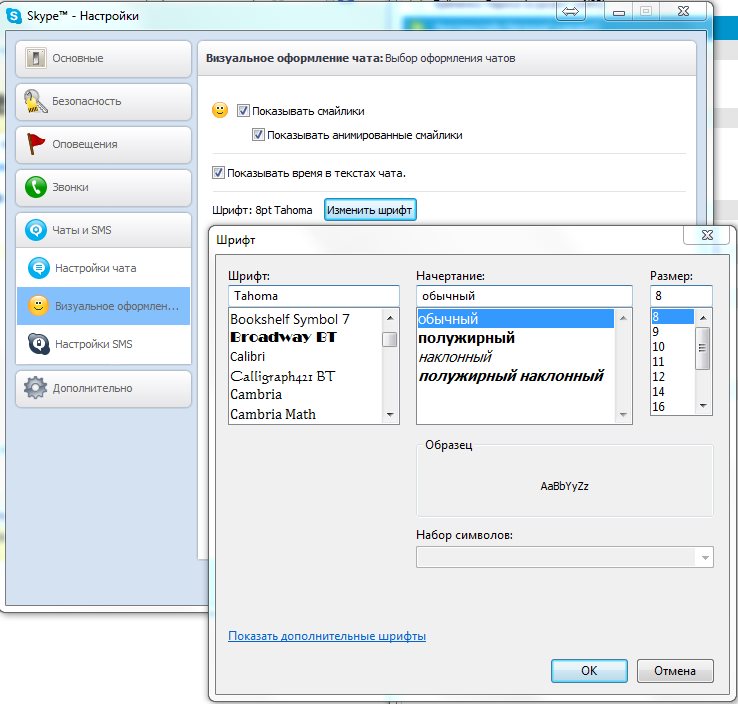Click size list scroll down arrow

(x=703, y=406)
